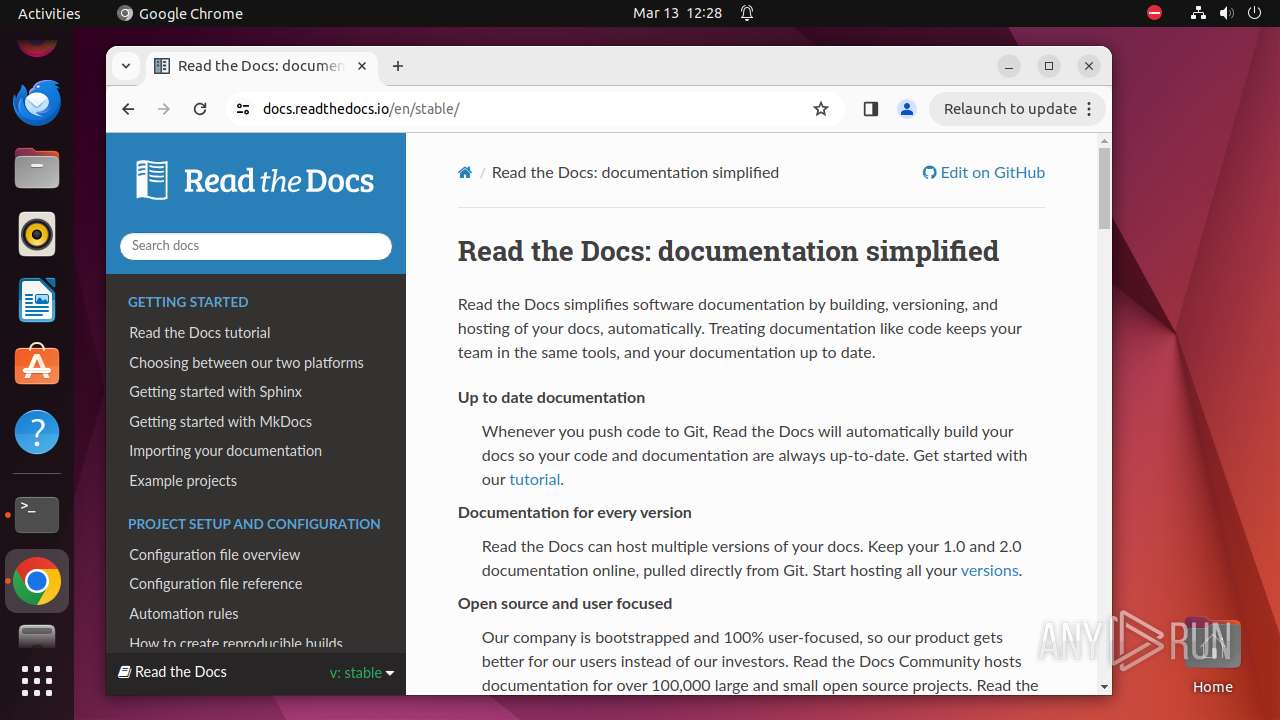This screenshot has width=1280, height=720.
Task: Click the Read the Docs logo
Action: tap(255, 180)
